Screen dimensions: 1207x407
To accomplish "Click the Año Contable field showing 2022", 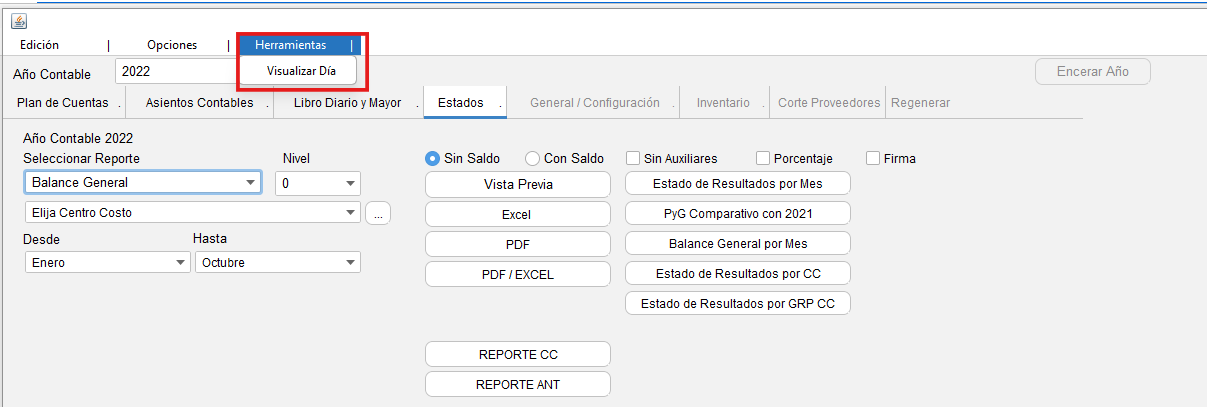I will click(x=175, y=72).
